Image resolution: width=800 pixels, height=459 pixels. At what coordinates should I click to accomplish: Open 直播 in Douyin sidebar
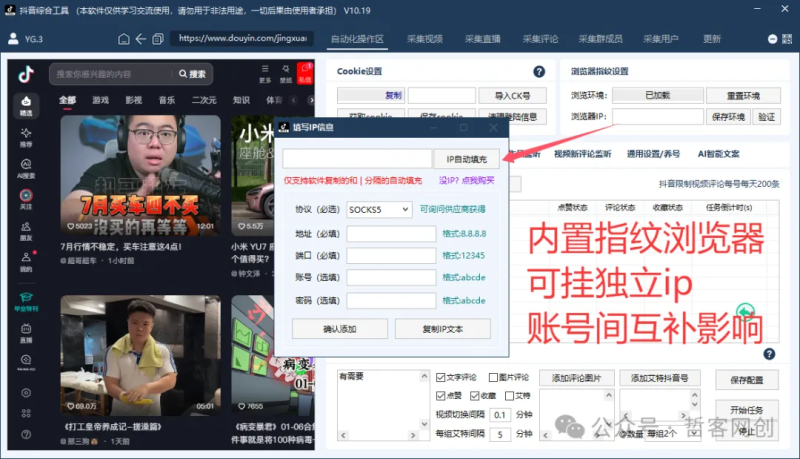click(x=26, y=333)
